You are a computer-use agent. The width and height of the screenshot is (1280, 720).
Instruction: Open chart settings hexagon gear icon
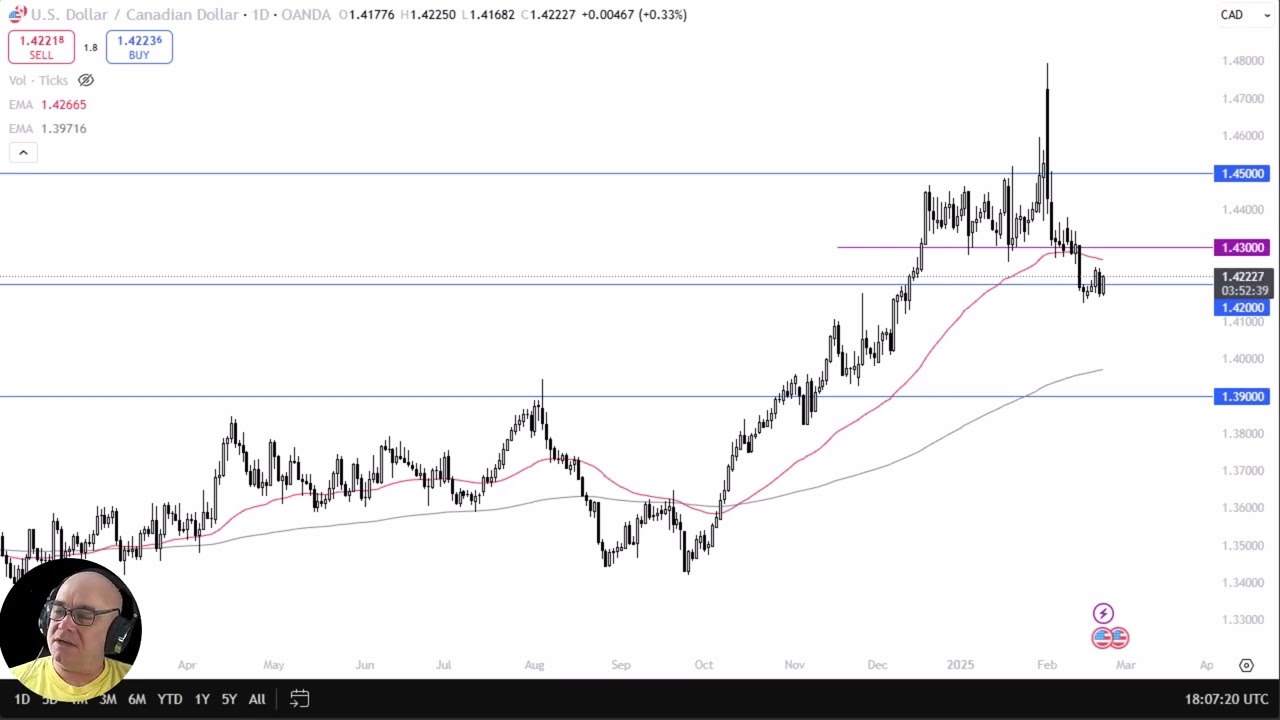1246,665
